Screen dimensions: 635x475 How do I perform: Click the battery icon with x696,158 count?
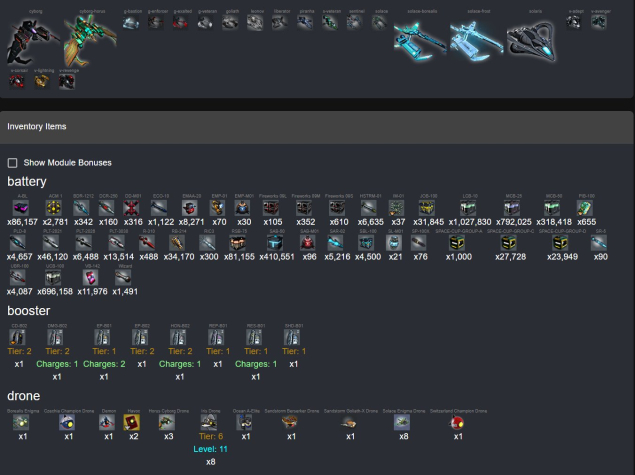[x=54, y=277]
